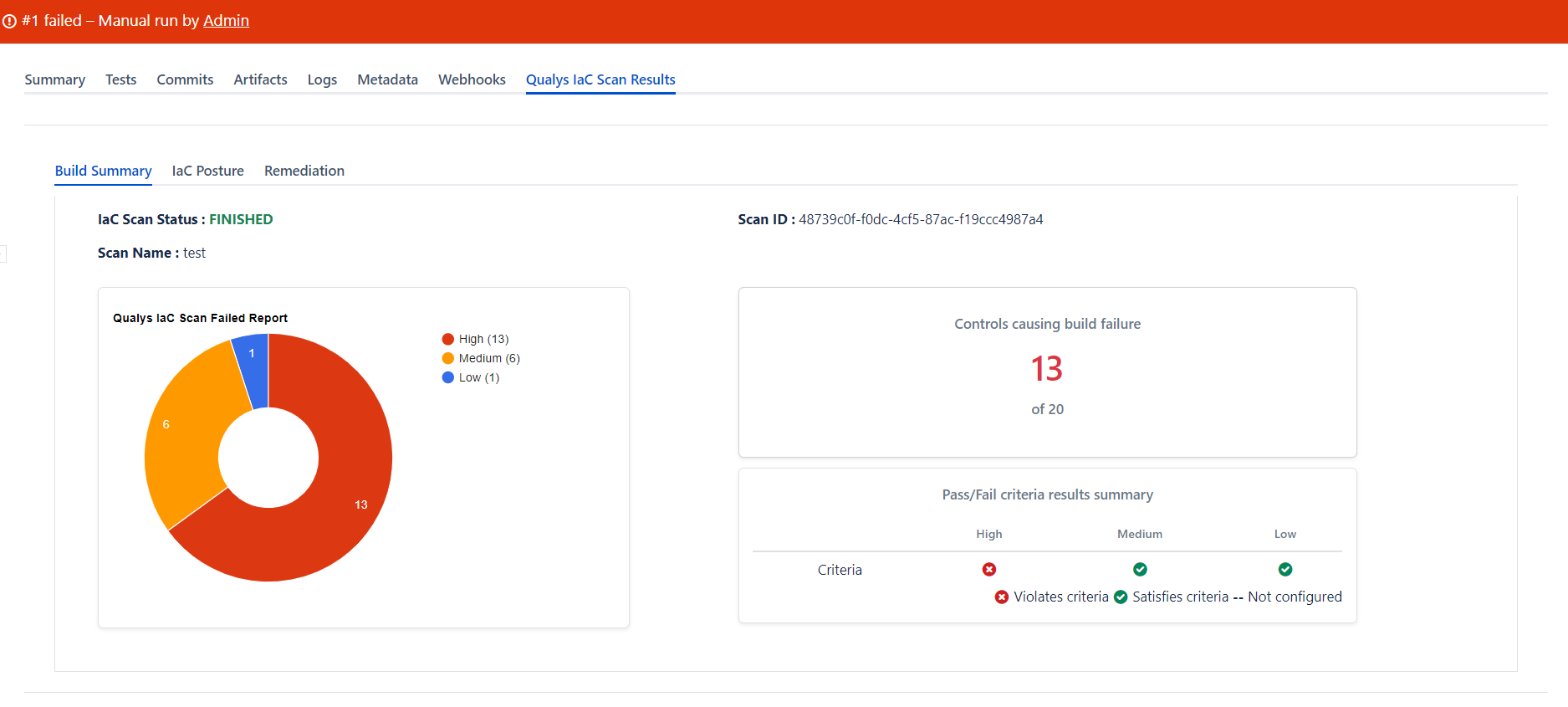Open the Metadata tab

[x=387, y=79]
